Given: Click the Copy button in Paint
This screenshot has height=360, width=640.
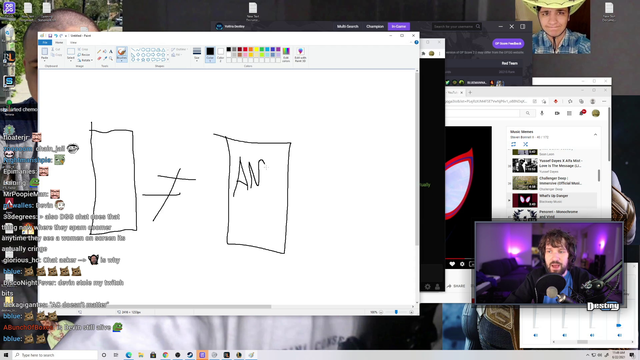Looking at the screenshot, I should pyautogui.click(x=57, y=55).
